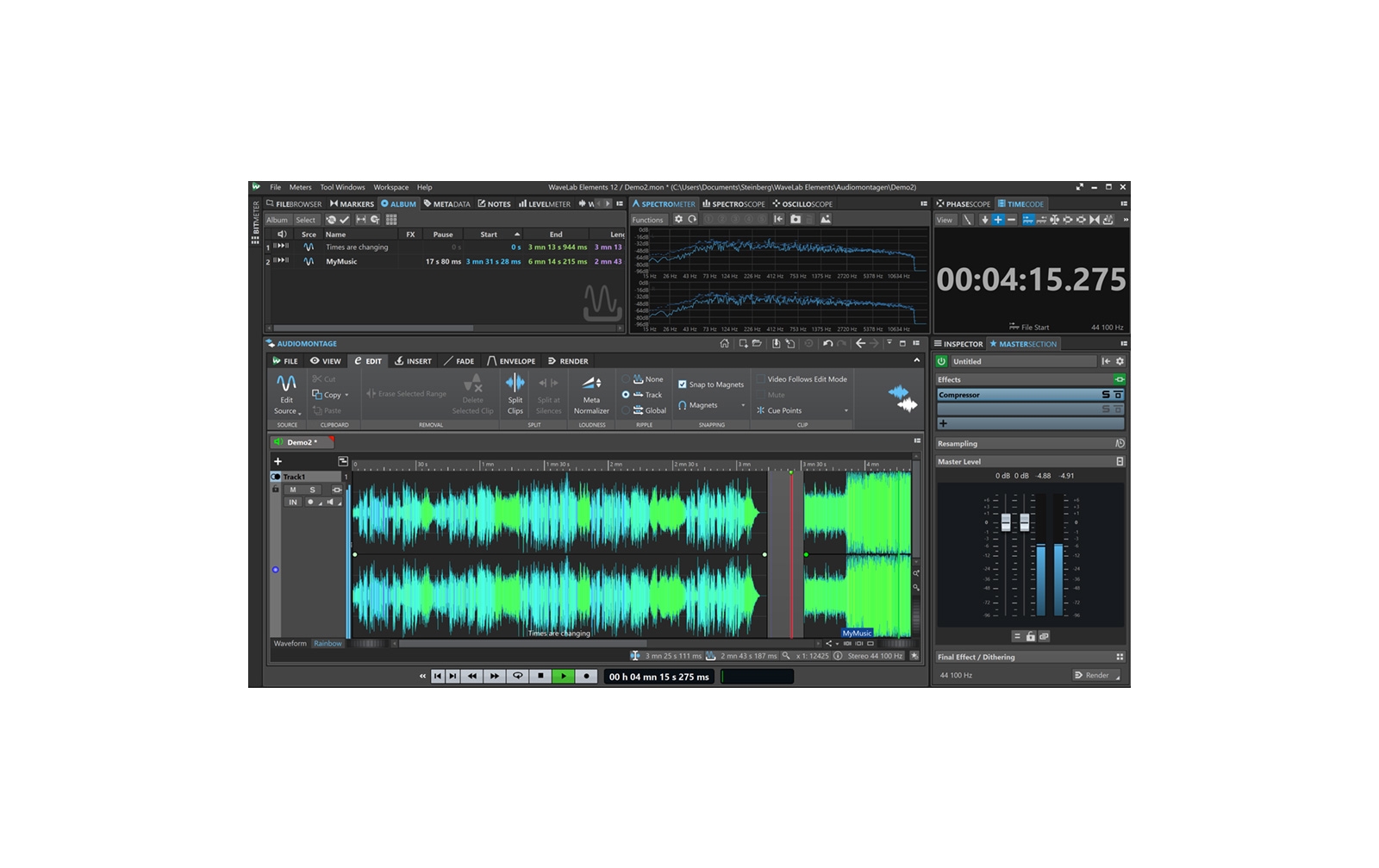Image resolution: width=1379 pixels, height=868 pixels.
Task: Click the transport time display field
Action: point(658,677)
